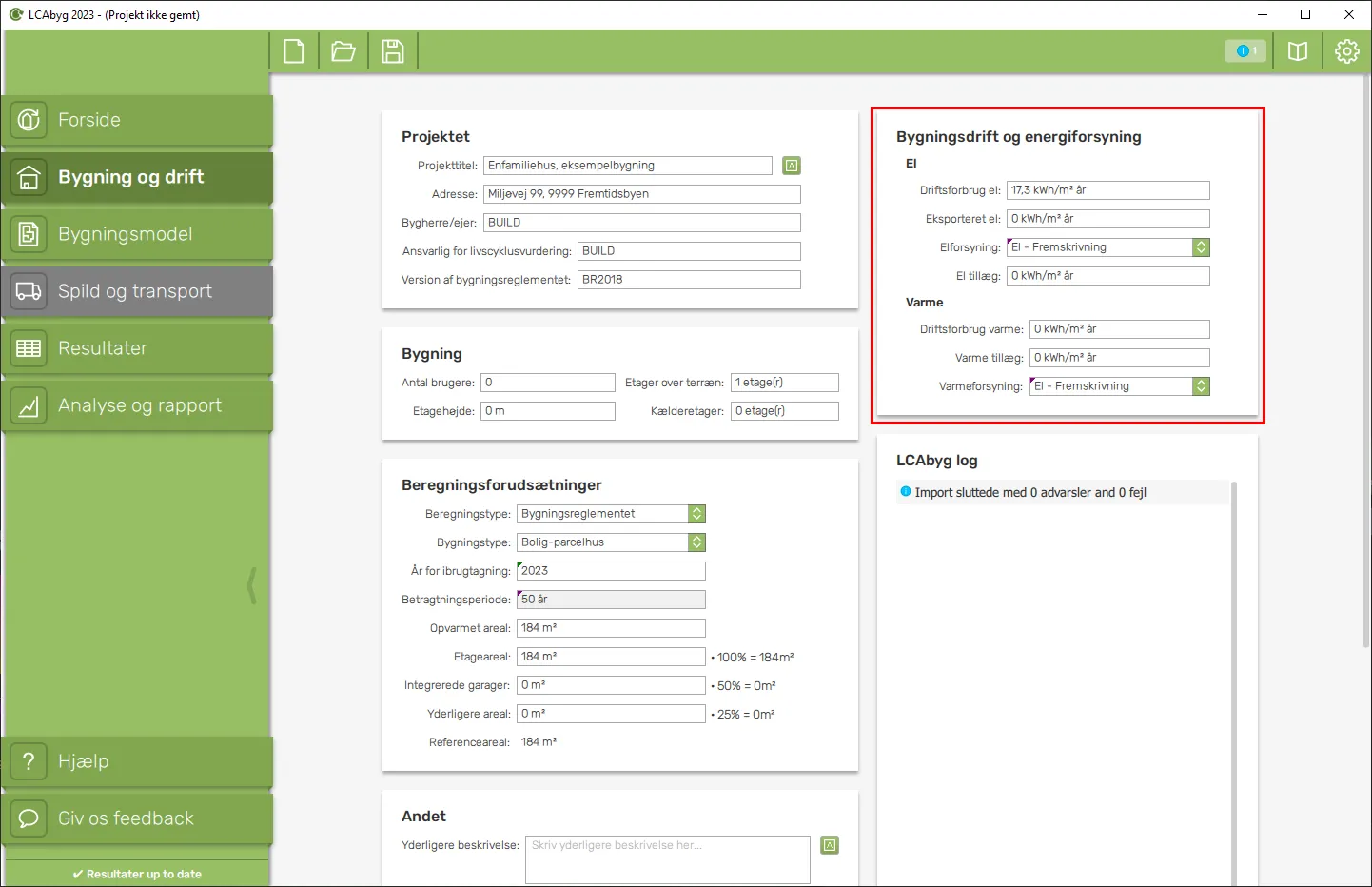1372x887 pixels.
Task: Expand the Beregningstype dropdown
Action: click(x=611, y=514)
